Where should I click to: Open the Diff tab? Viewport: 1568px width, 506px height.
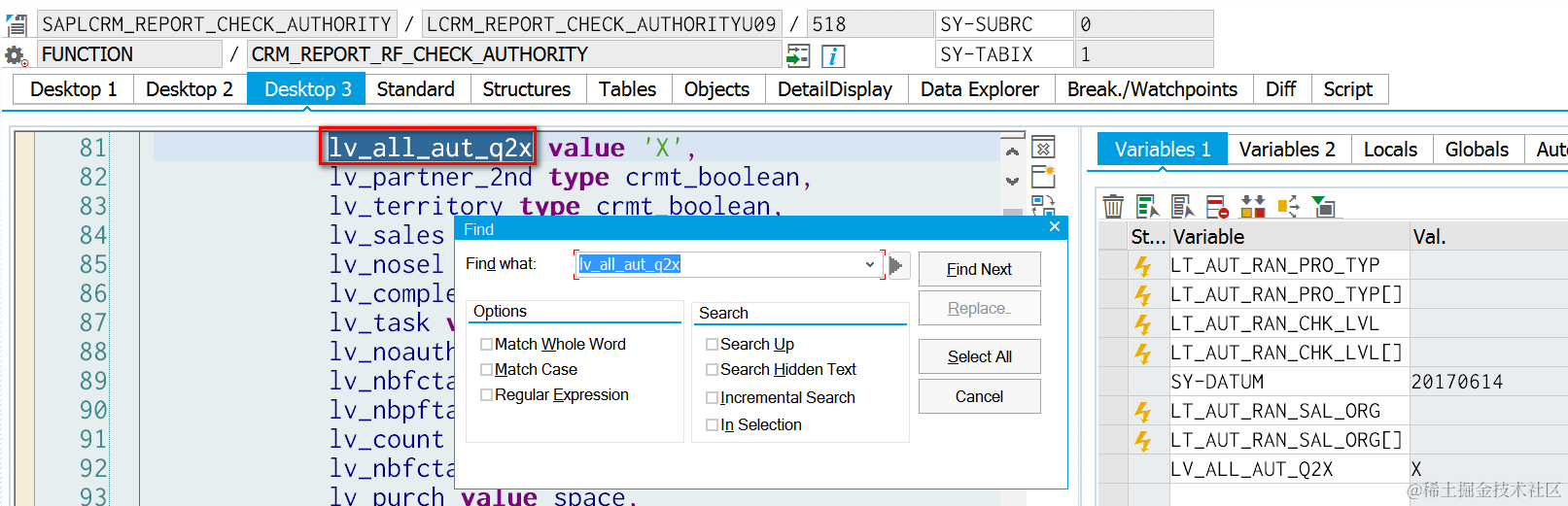pos(1281,89)
